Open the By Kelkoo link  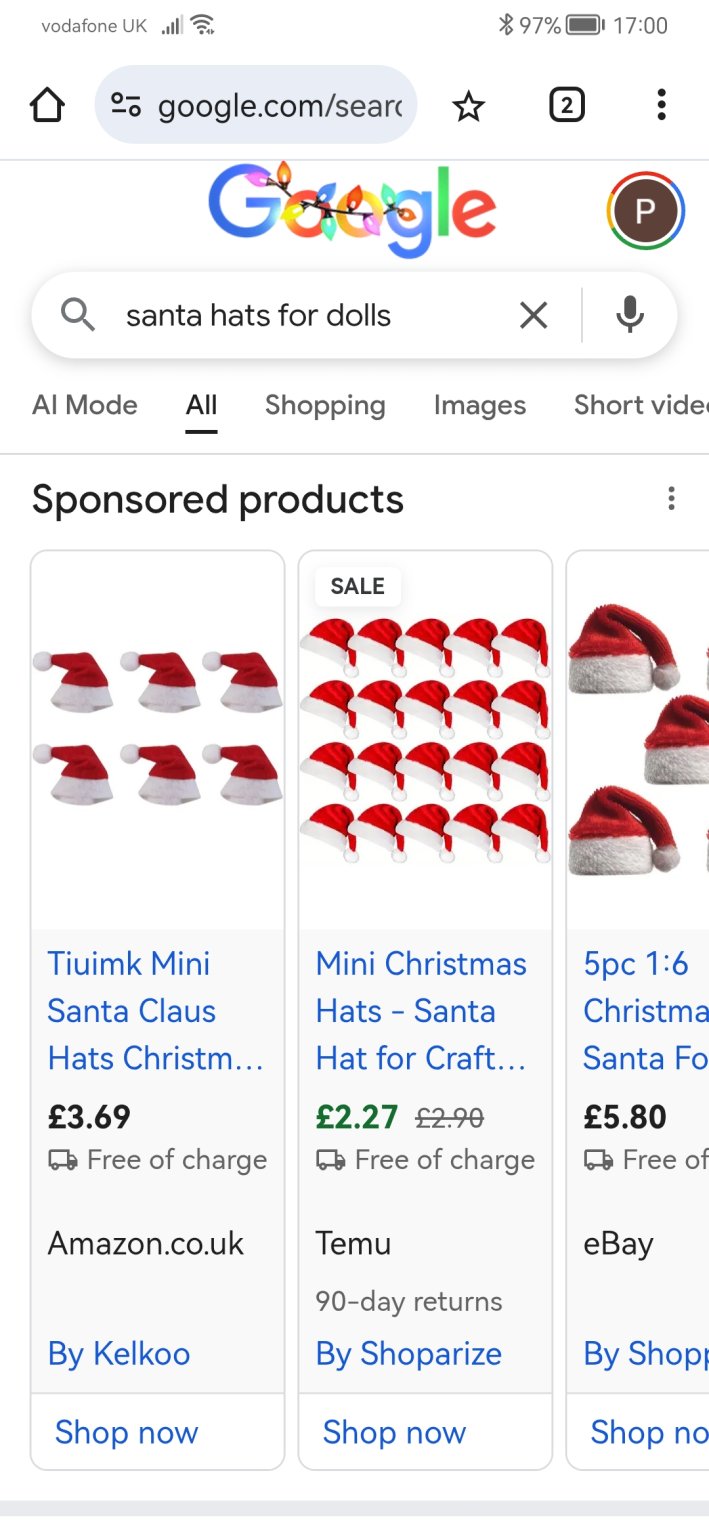coord(119,1354)
